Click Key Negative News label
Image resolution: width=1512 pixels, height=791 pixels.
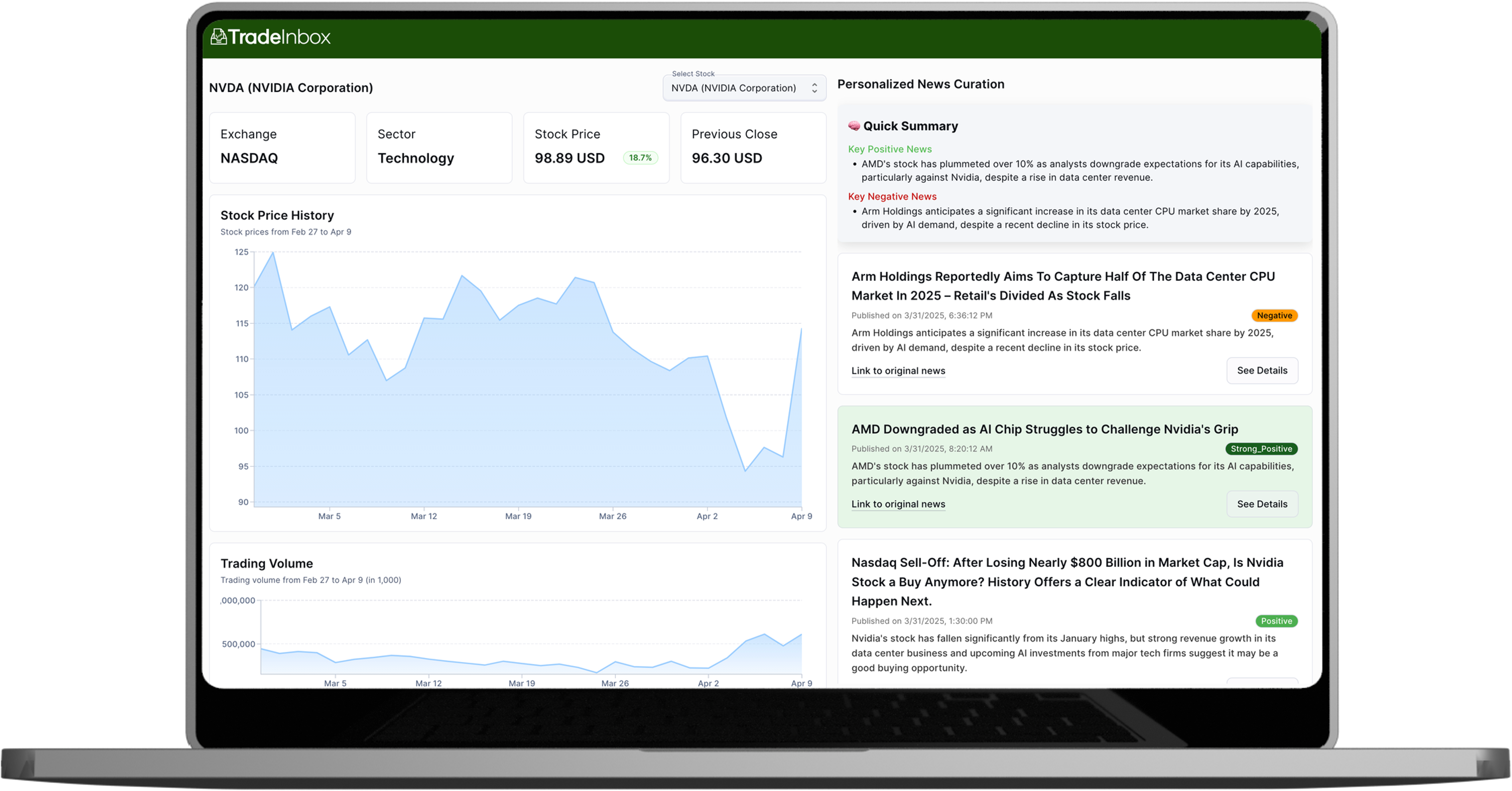[892, 197]
